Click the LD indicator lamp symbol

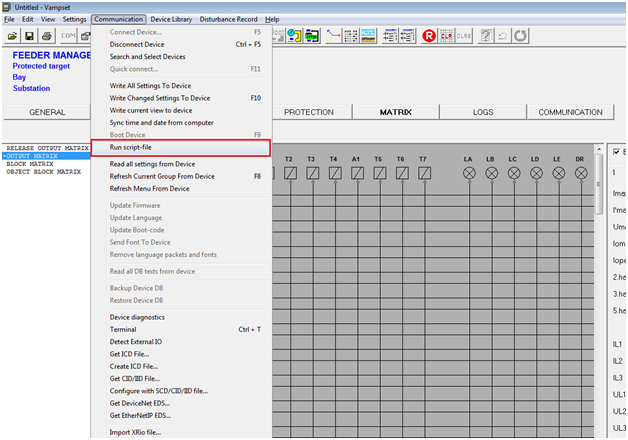tap(536, 173)
